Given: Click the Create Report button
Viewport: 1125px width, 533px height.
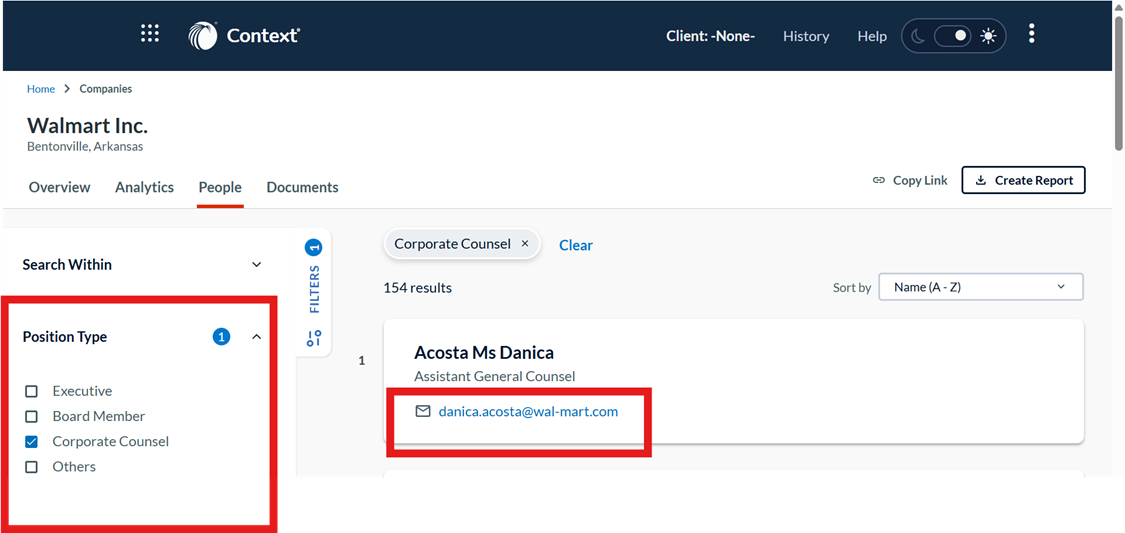Looking at the screenshot, I should 1023,181.
